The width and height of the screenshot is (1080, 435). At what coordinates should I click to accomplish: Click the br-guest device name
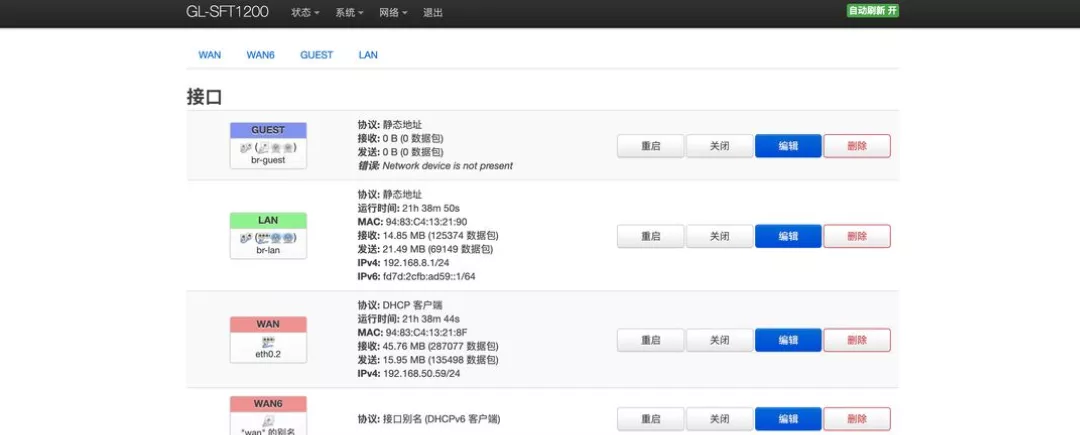268,160
